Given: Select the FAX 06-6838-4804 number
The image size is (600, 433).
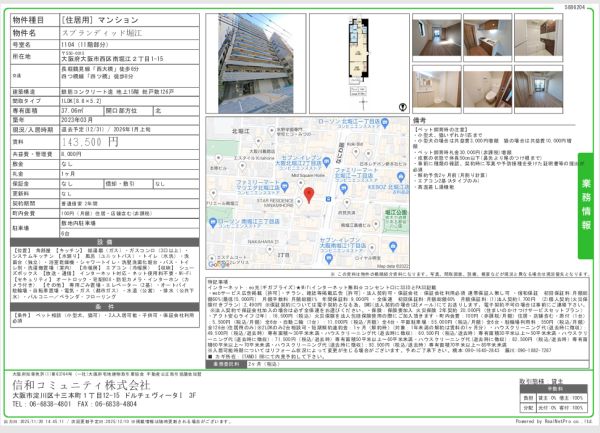Looking at the screenshot, I should pos(107,404).
